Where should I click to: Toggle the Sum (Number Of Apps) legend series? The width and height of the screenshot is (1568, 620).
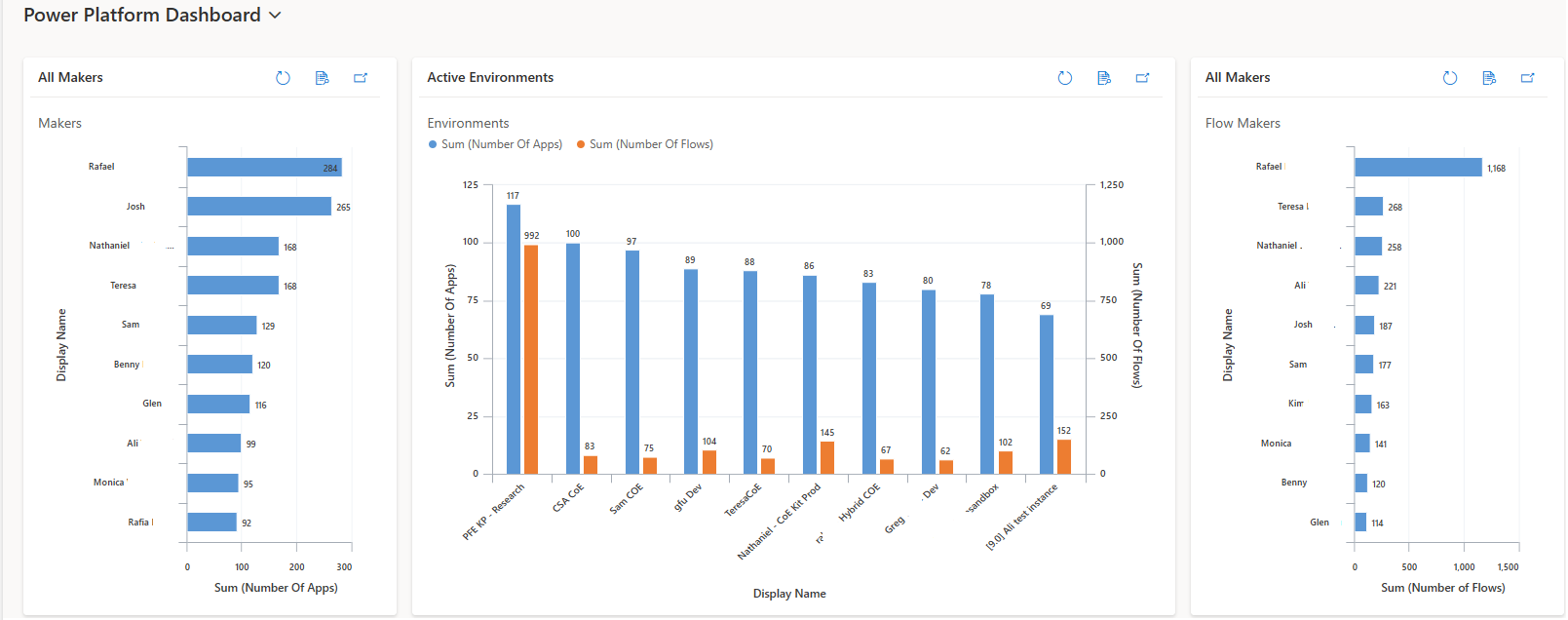pos(496,144)
